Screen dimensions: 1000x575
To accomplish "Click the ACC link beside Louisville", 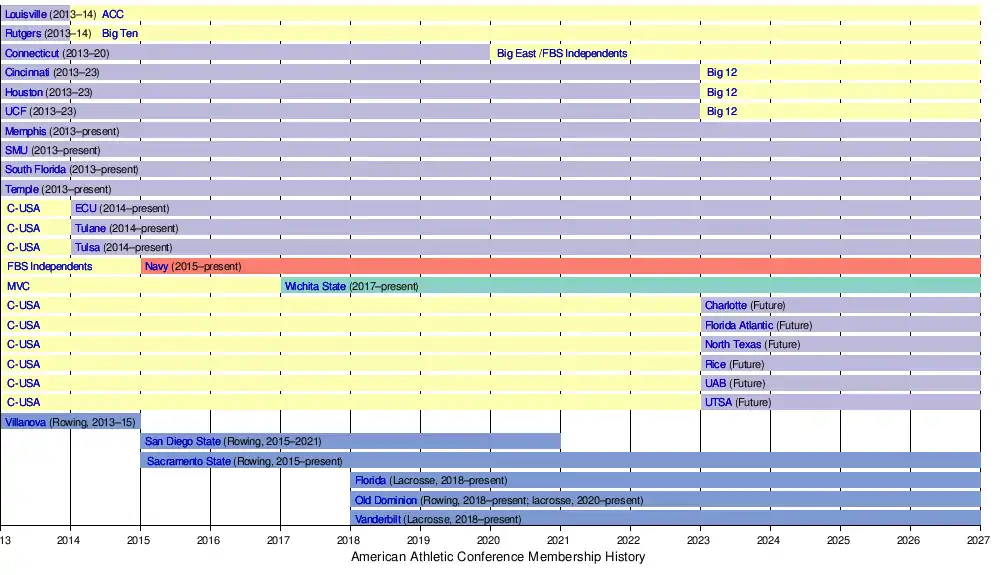I will click(x=113, y=14).
